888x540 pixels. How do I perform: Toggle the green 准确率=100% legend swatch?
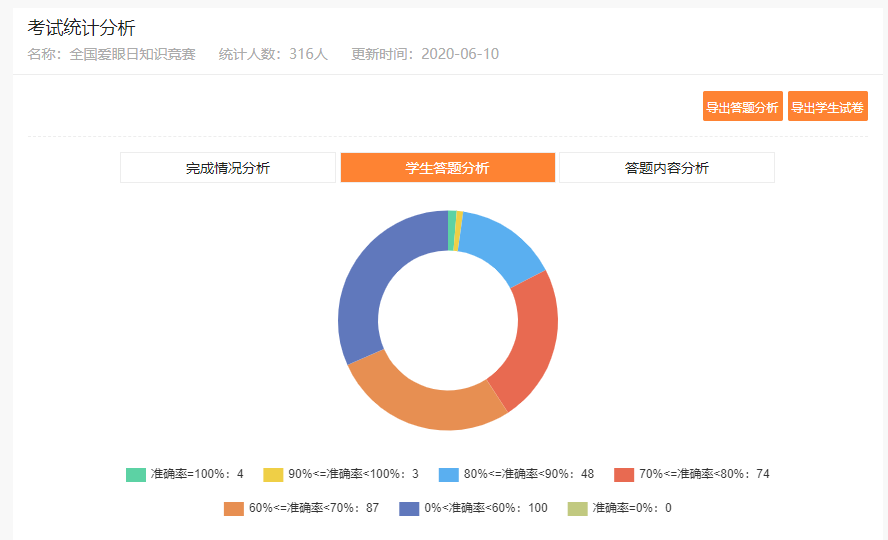(135, 474)
